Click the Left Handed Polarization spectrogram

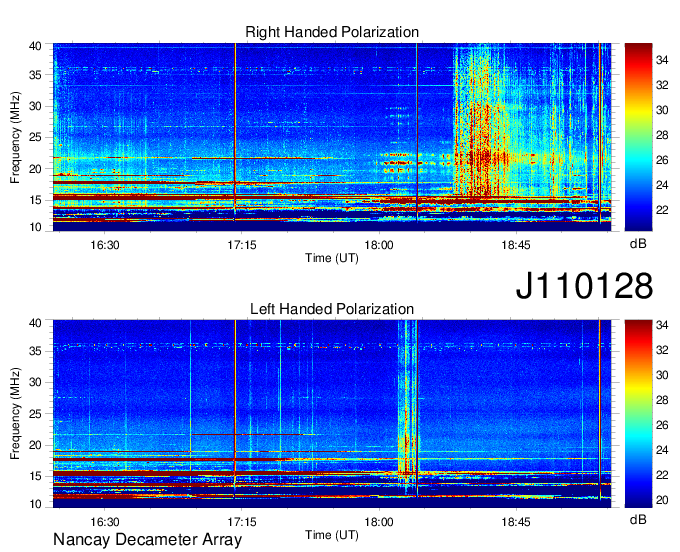click(x=332, y=414)
